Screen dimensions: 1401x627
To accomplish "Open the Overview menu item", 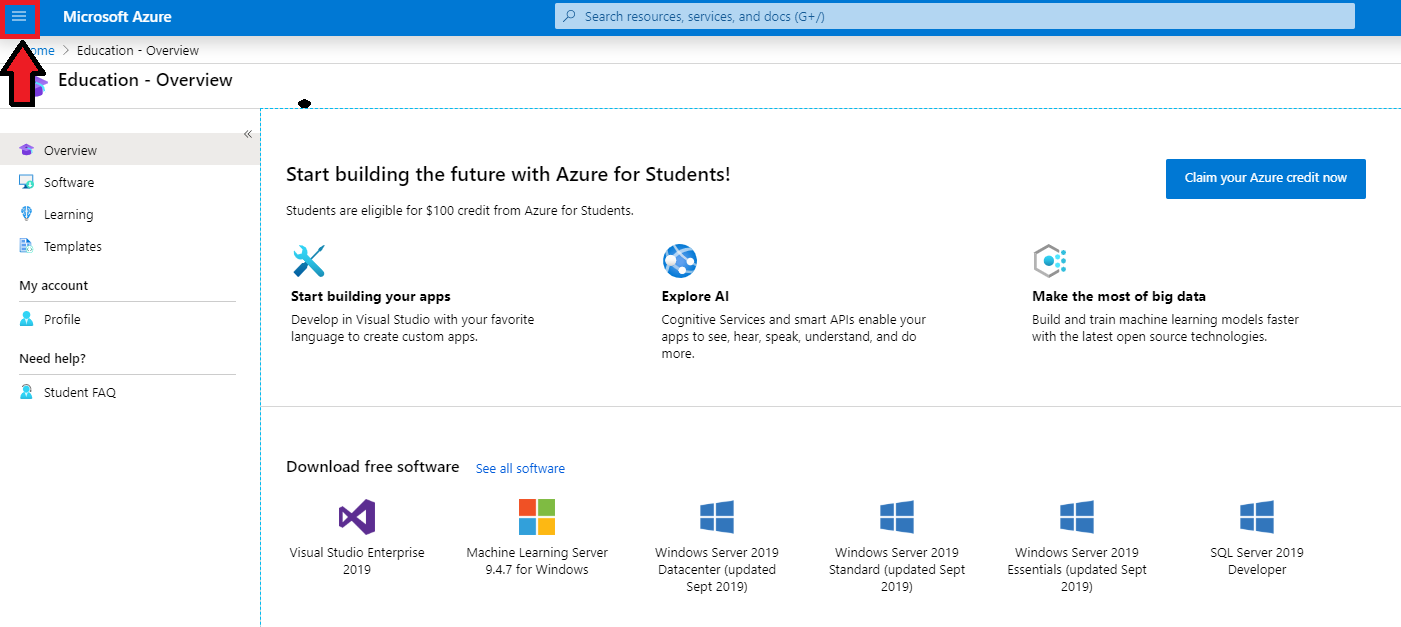I will (x=130, y=150).
